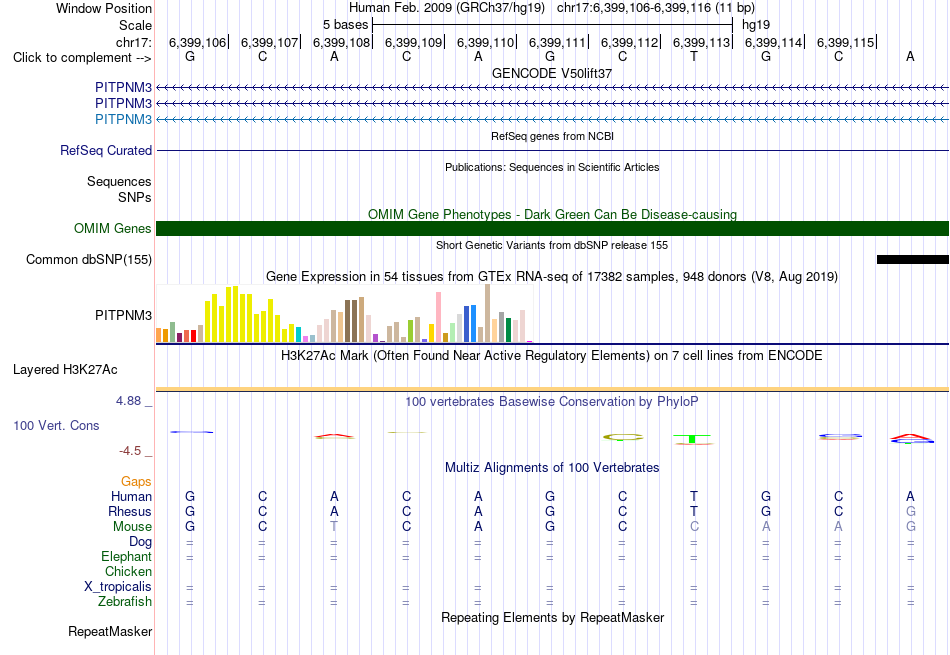Click the 'RepeatMasker' track label
The height and width of the screenshot is (655, 950).
pos(110,631)
